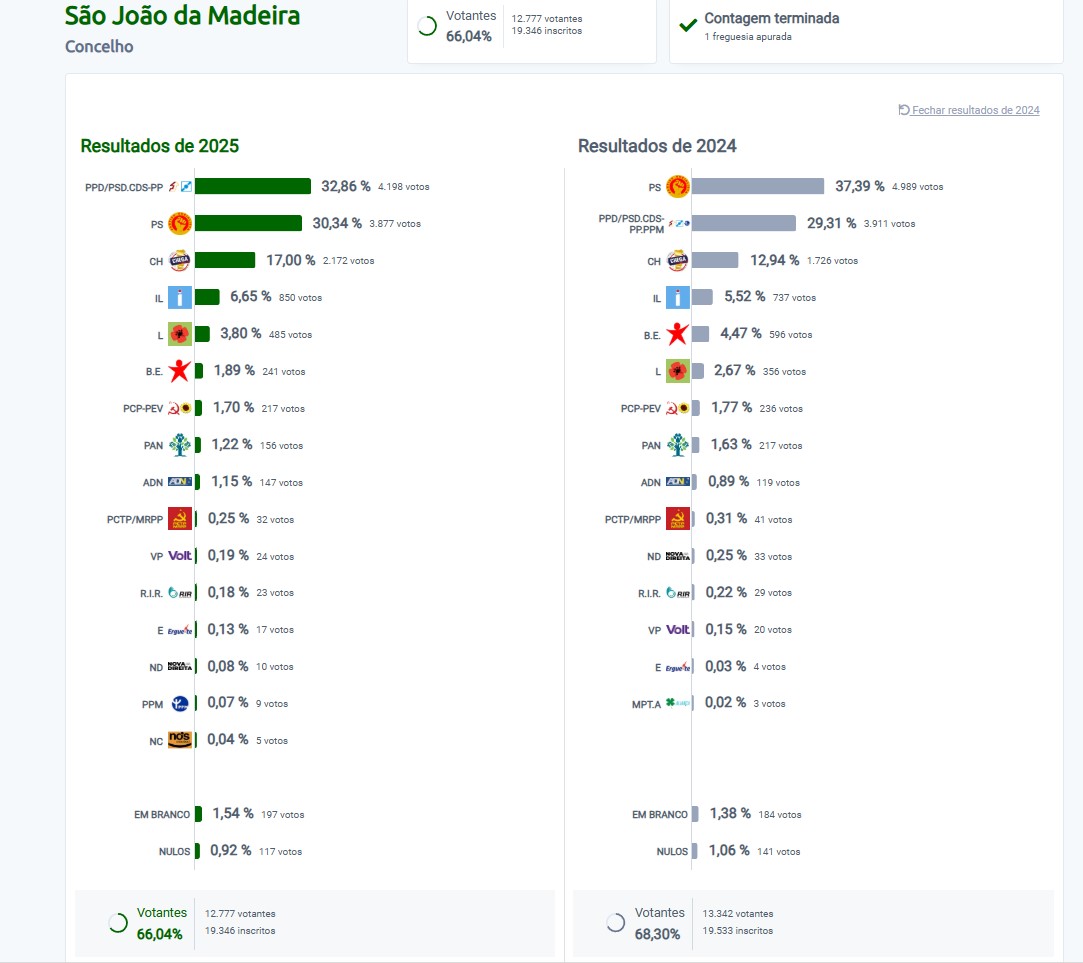Click turnout circle beside 68,30% at bottom

pos(615,923)
